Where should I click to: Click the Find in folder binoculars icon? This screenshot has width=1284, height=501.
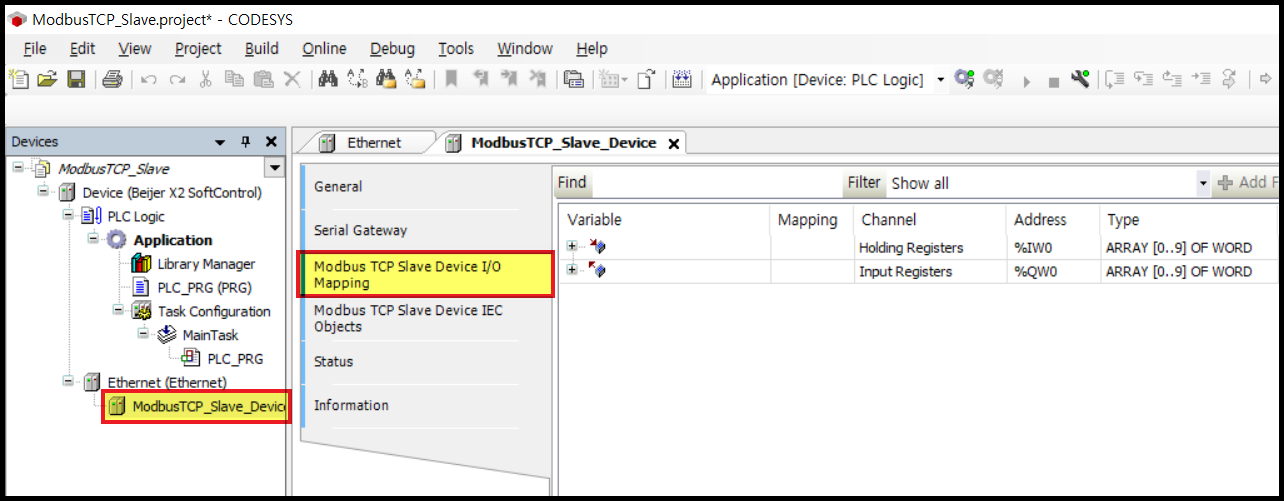pos(386,80)
